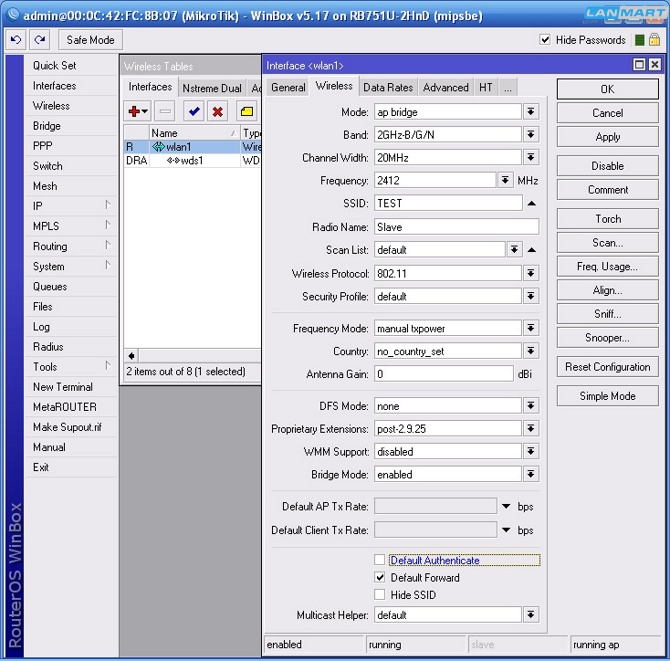Click the Redo arrow in top toolbar
This screenshot has height=661, width=670.
[x=39, y=40]
